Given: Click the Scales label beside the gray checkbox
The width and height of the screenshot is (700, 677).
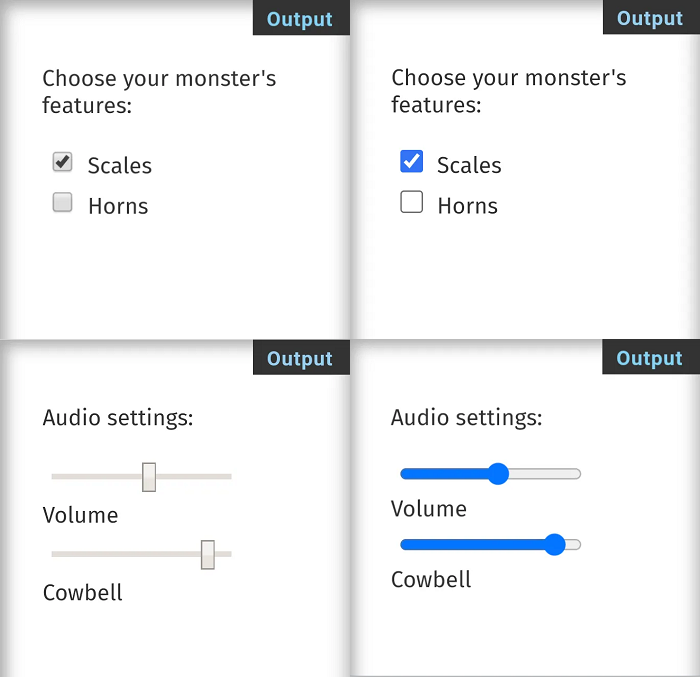Looking at the screenshot, I should click(120, 166).
